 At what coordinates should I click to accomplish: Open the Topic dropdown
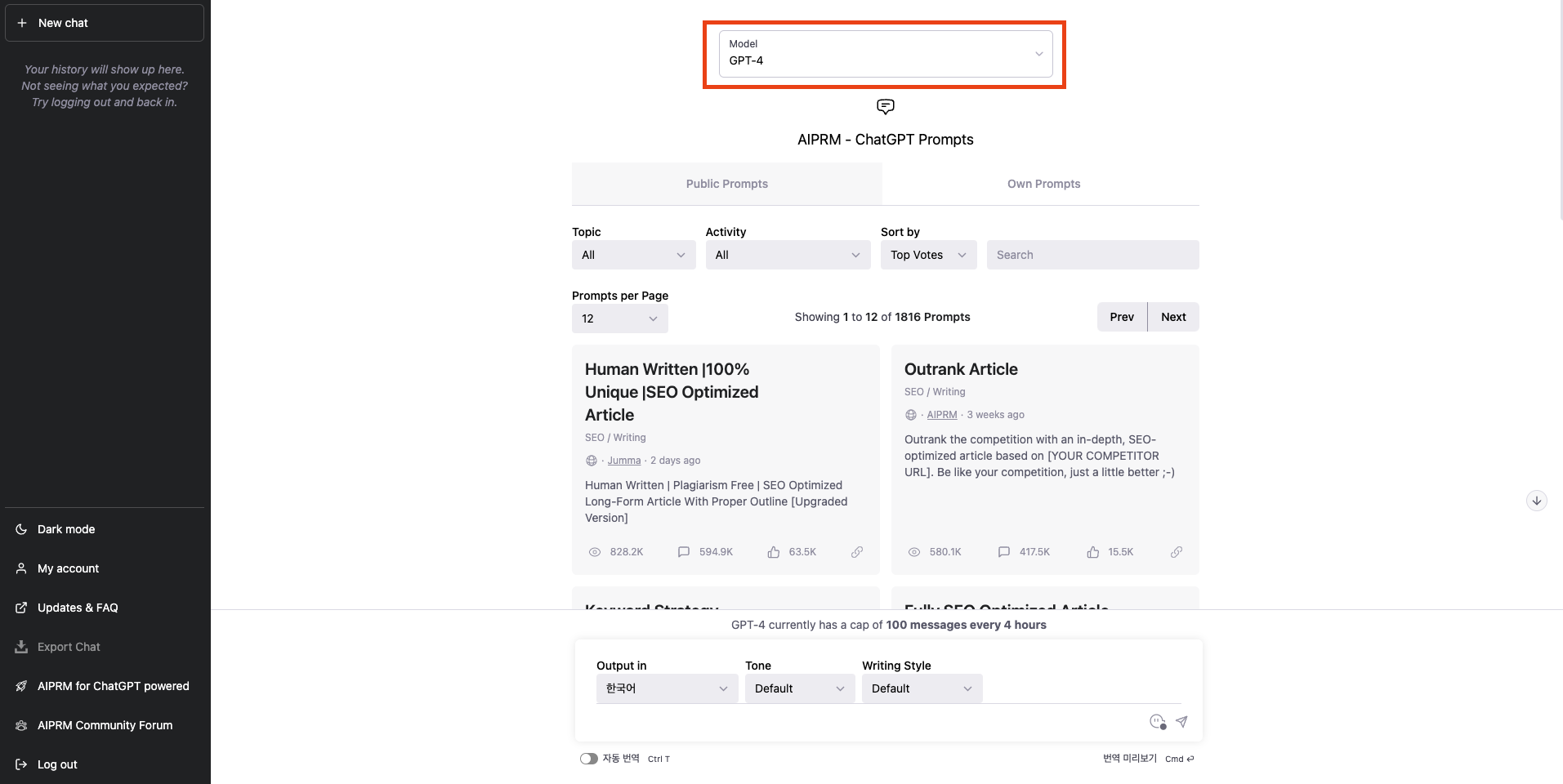(633, 255)
